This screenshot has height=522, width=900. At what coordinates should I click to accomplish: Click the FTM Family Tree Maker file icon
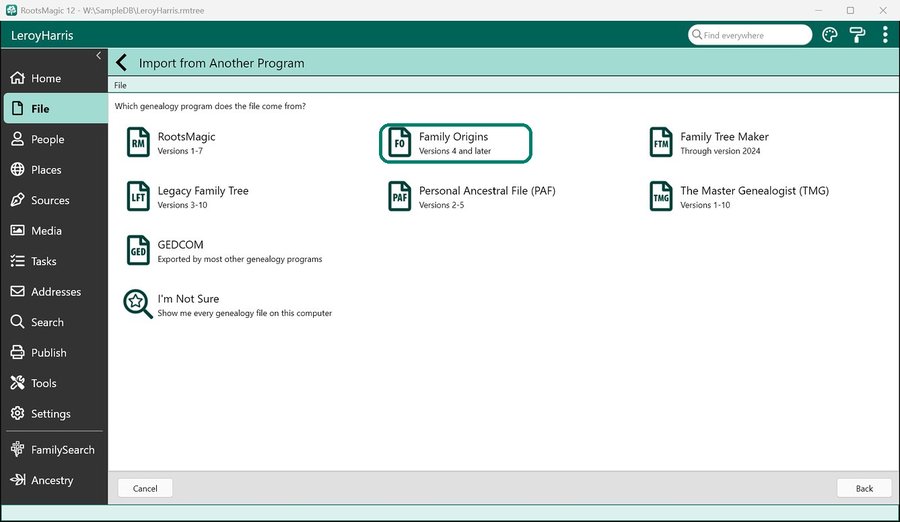click(661, 142)
